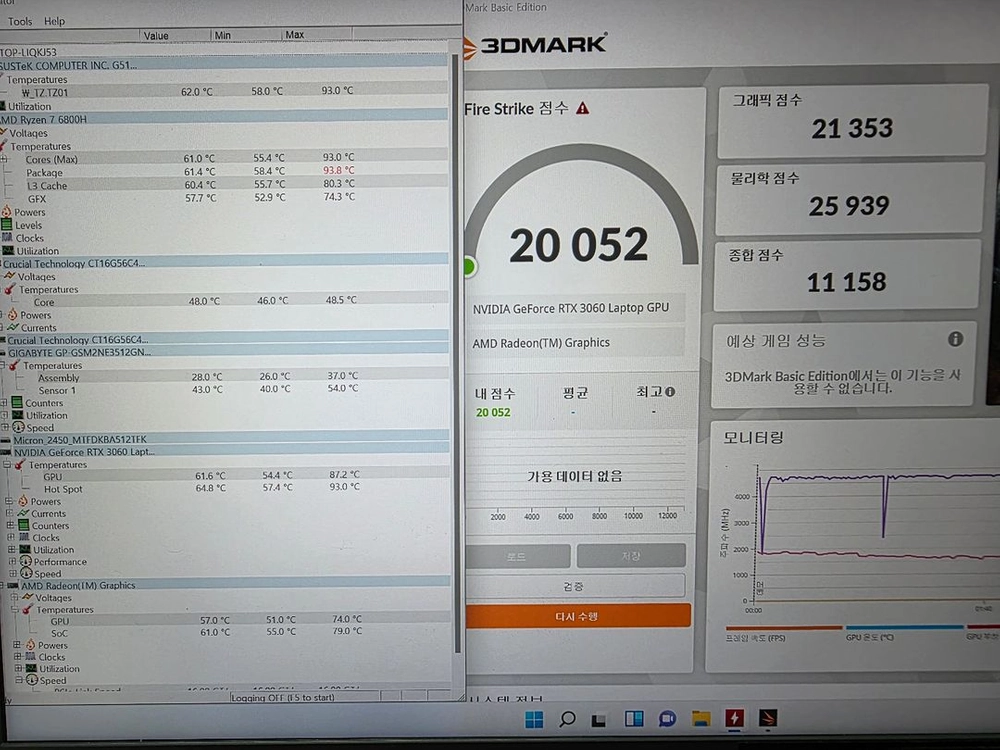This screenshot has width=1000, height=750.
Task: Click the 로드 button in 3DMark
Action: click(x=517, y=556)
